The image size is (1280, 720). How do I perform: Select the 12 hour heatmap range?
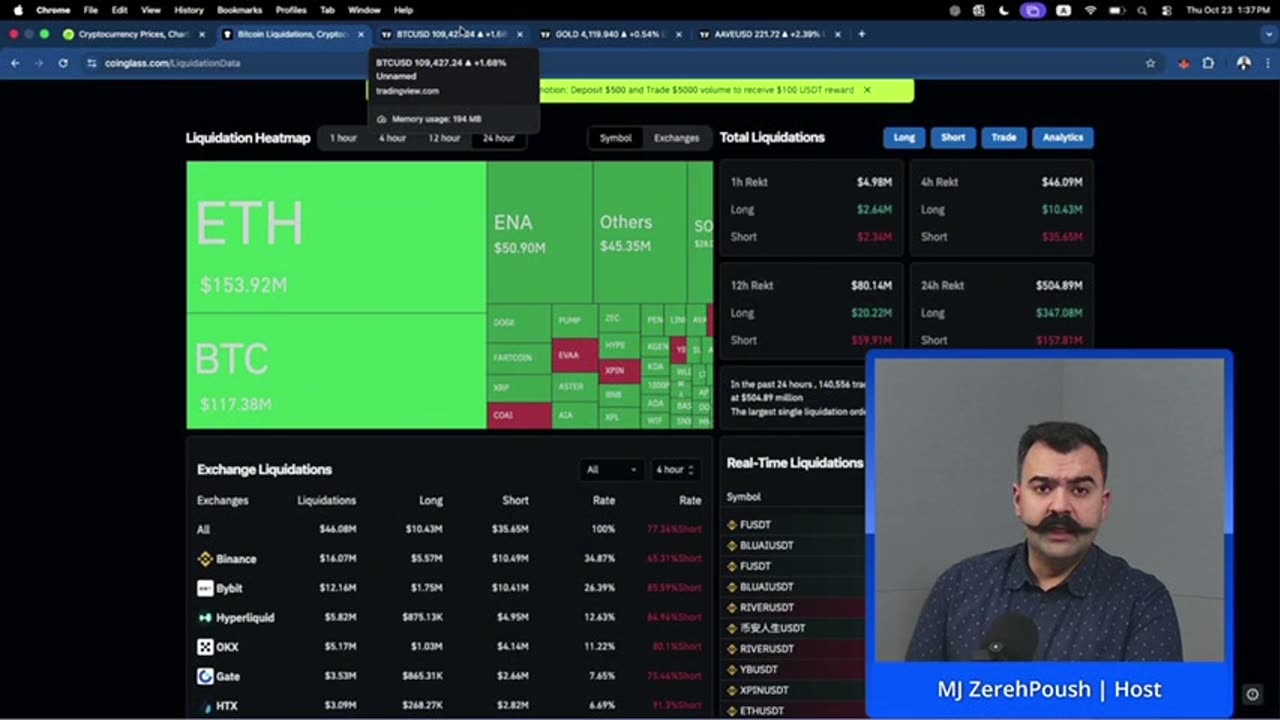coord(444,138)
